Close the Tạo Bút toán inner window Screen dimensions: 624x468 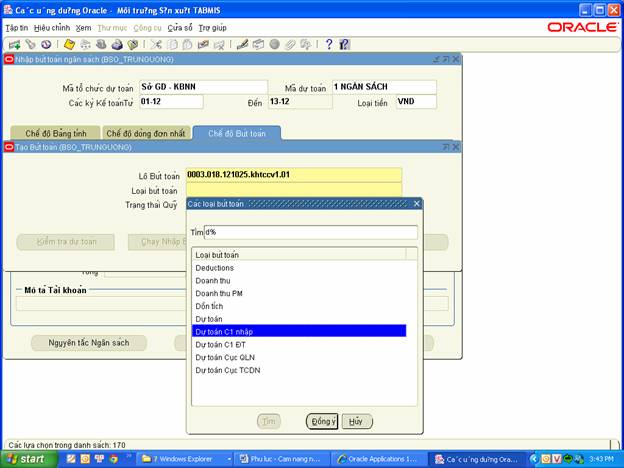click(x=456, y=147)
